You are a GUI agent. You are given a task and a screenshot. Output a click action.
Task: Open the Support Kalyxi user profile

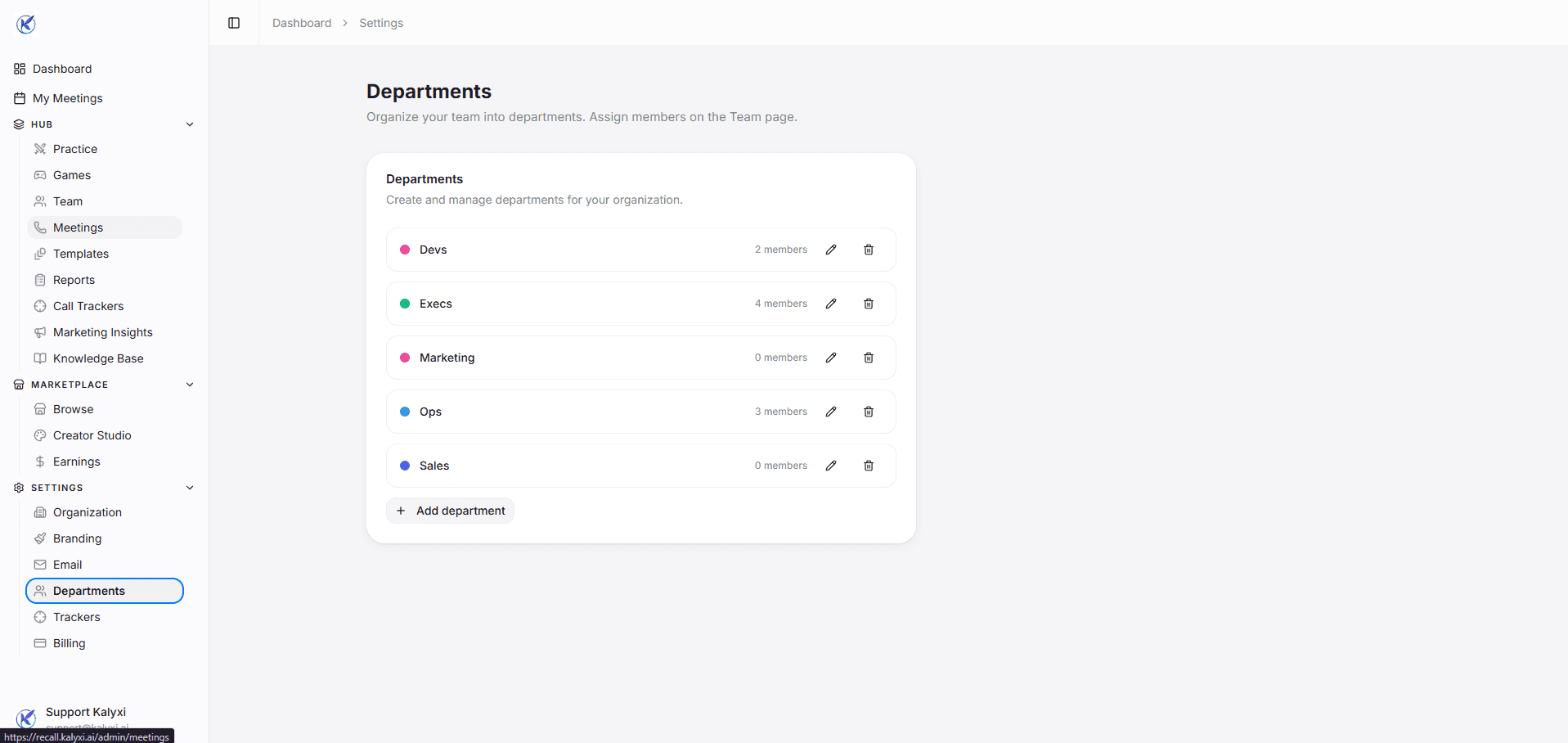(x=86, y=714)
